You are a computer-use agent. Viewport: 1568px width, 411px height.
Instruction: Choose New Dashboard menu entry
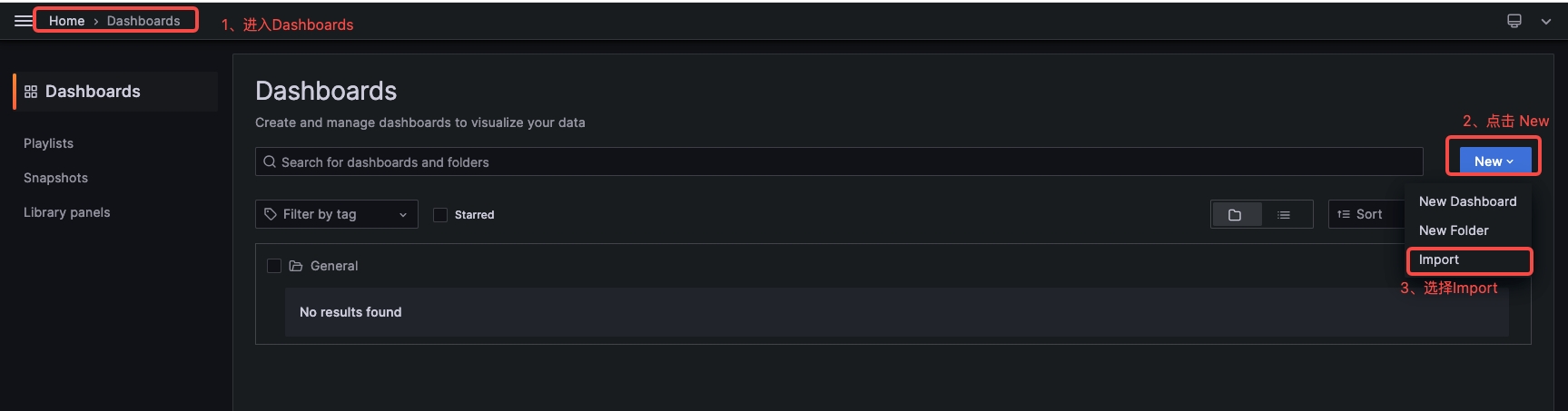click(x=1468, y=201)
